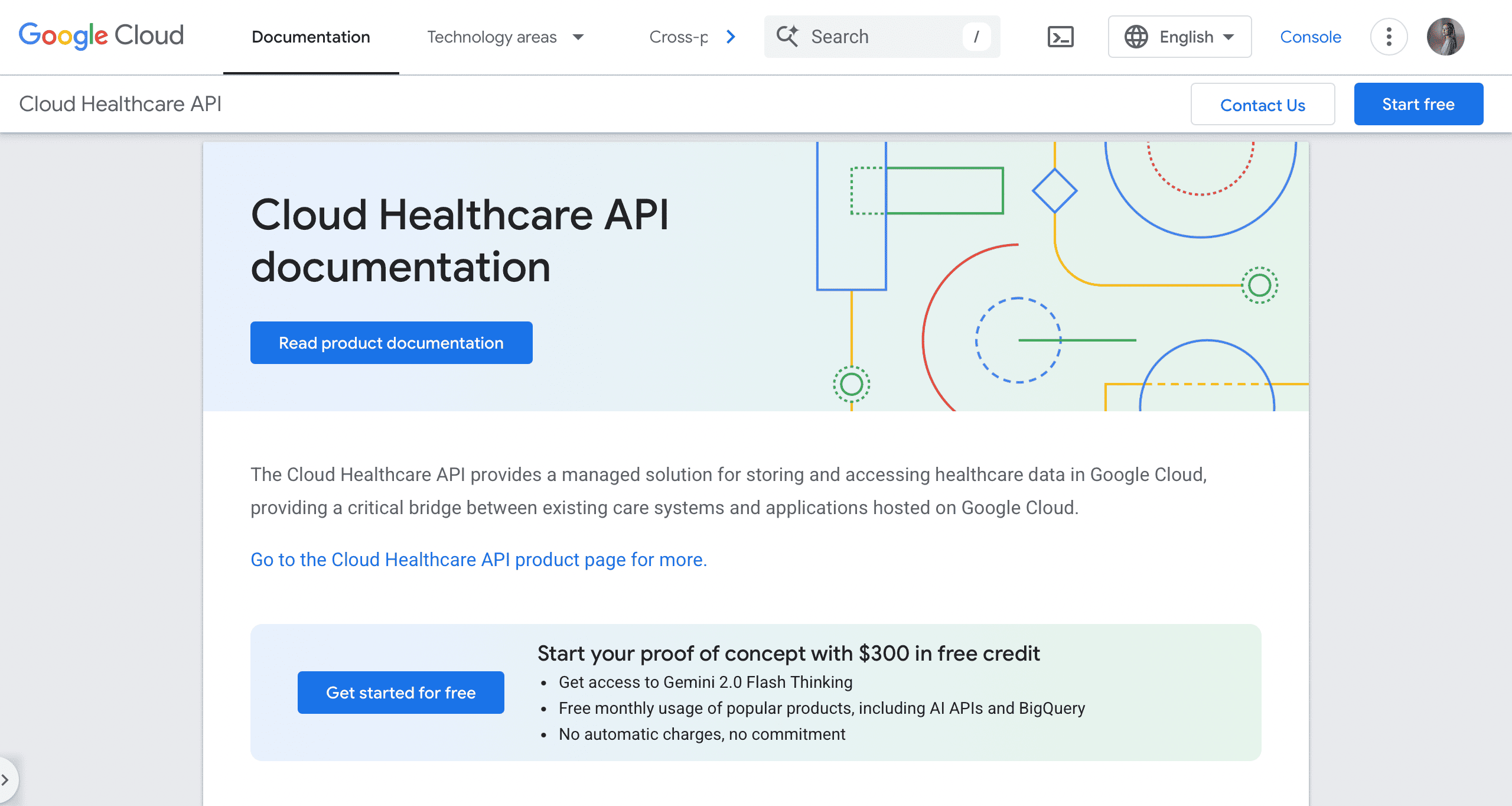The image size is (1512, 806).
Task: Click the Google Cloud logo
Action: click(101, 36)
